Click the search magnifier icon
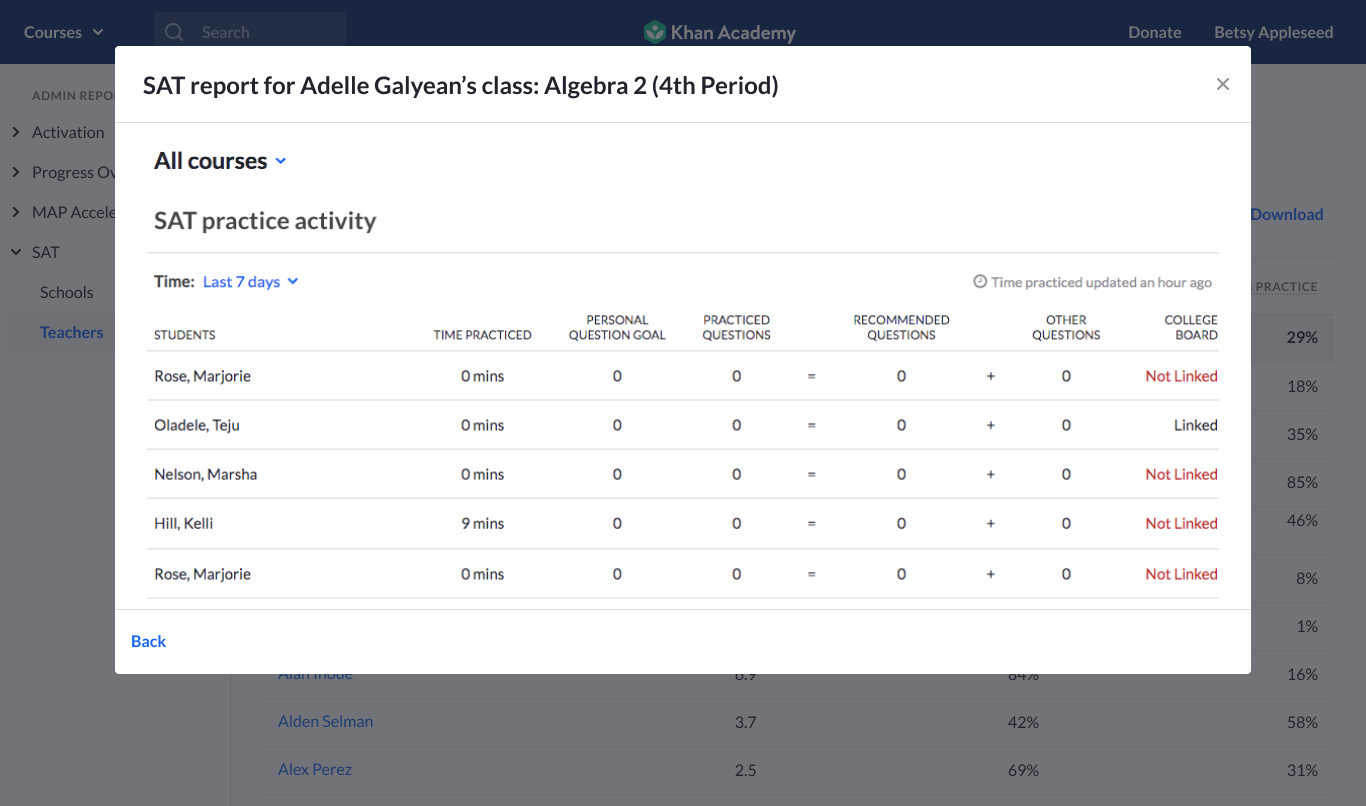This screenshot has width=1366, height=806. [x=174, y=32]
